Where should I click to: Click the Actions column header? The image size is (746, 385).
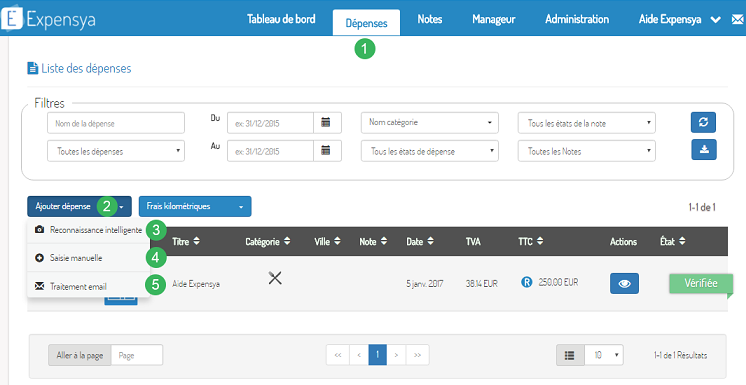click(x=623, y=242)
